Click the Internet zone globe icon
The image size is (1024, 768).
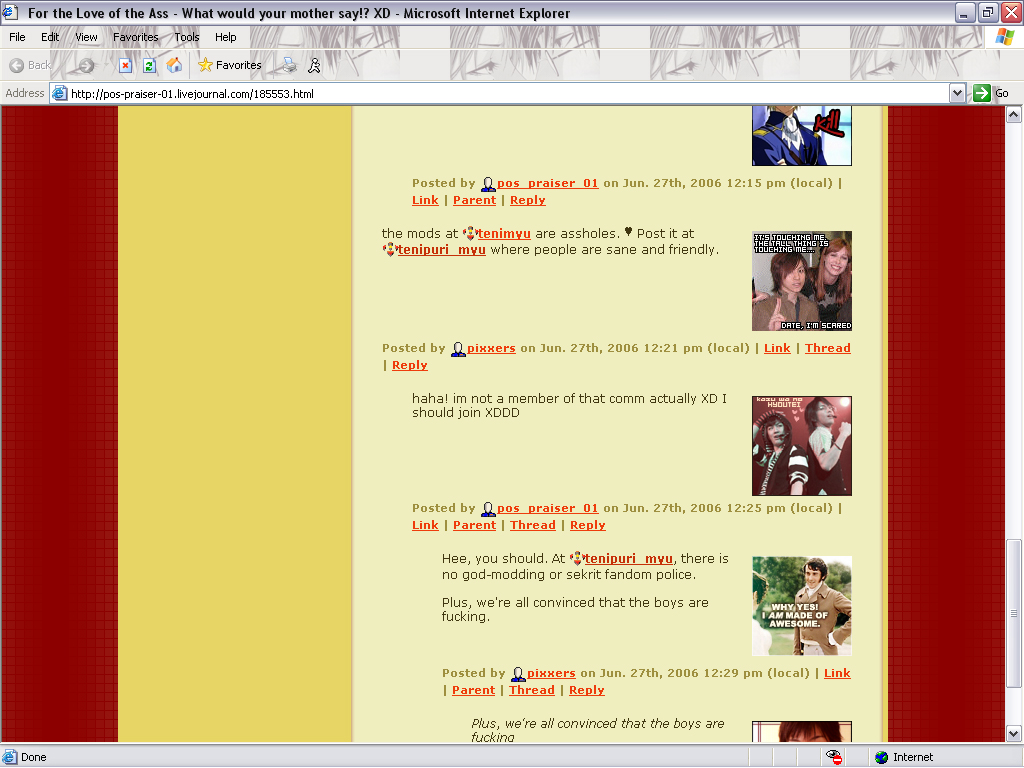pyautogui.click(x=882, y=757)
